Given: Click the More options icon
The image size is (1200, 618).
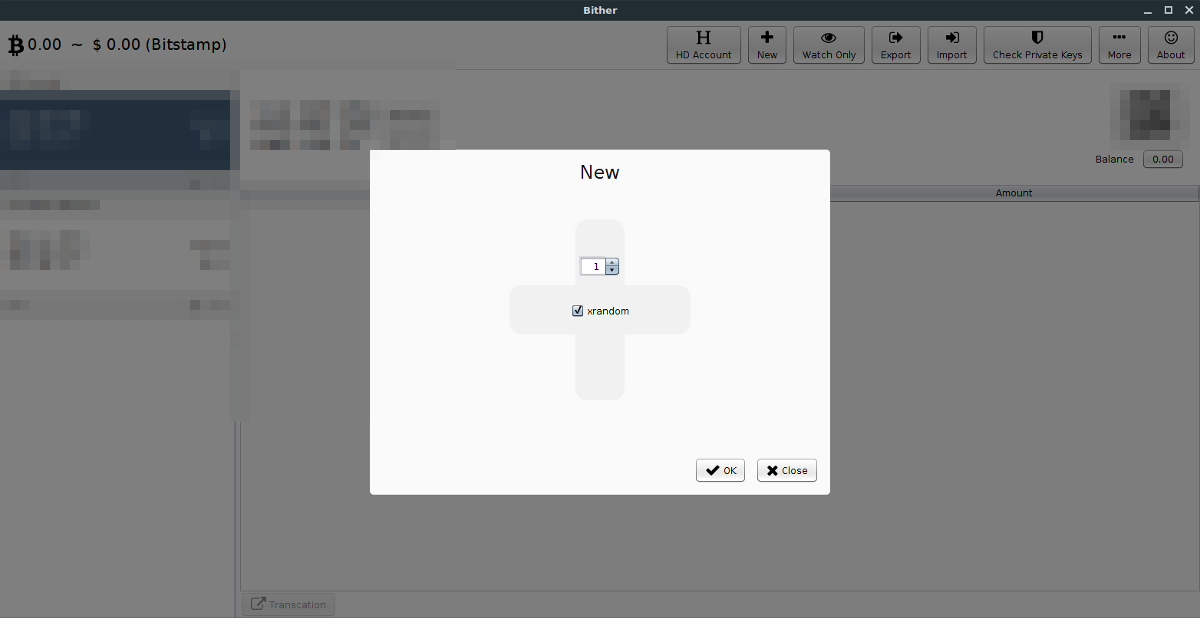Looking at the screenshot, I should (1119, 44).
